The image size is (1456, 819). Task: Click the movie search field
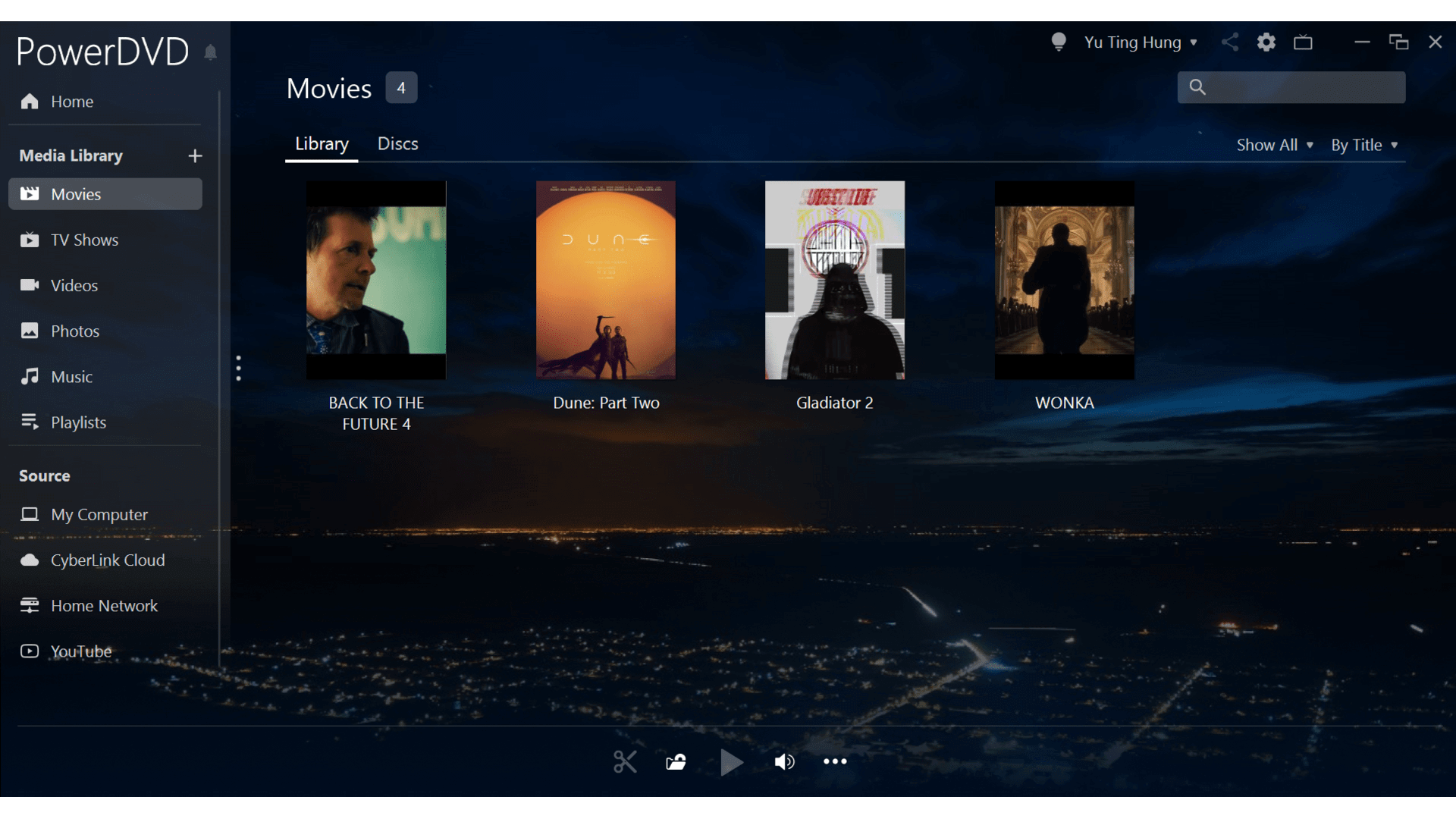point(1303,87)
